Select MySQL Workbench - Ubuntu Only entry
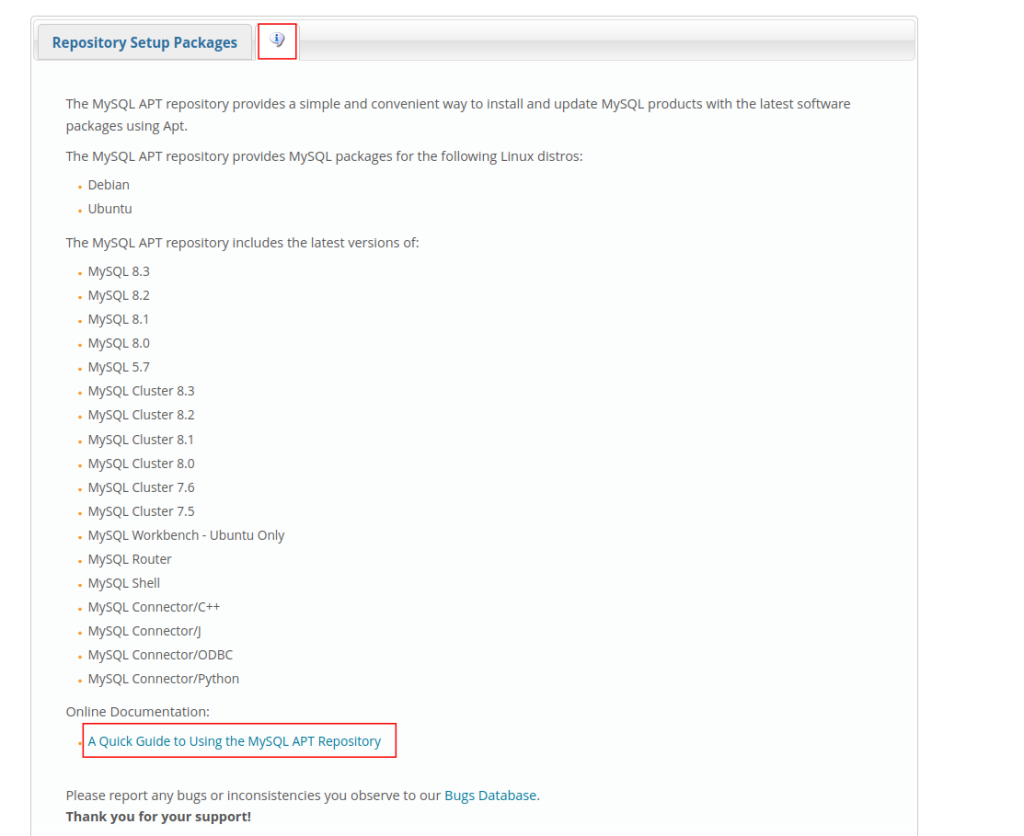The width and height of the screenshot is (1024, 836). [x=186, y=535]
